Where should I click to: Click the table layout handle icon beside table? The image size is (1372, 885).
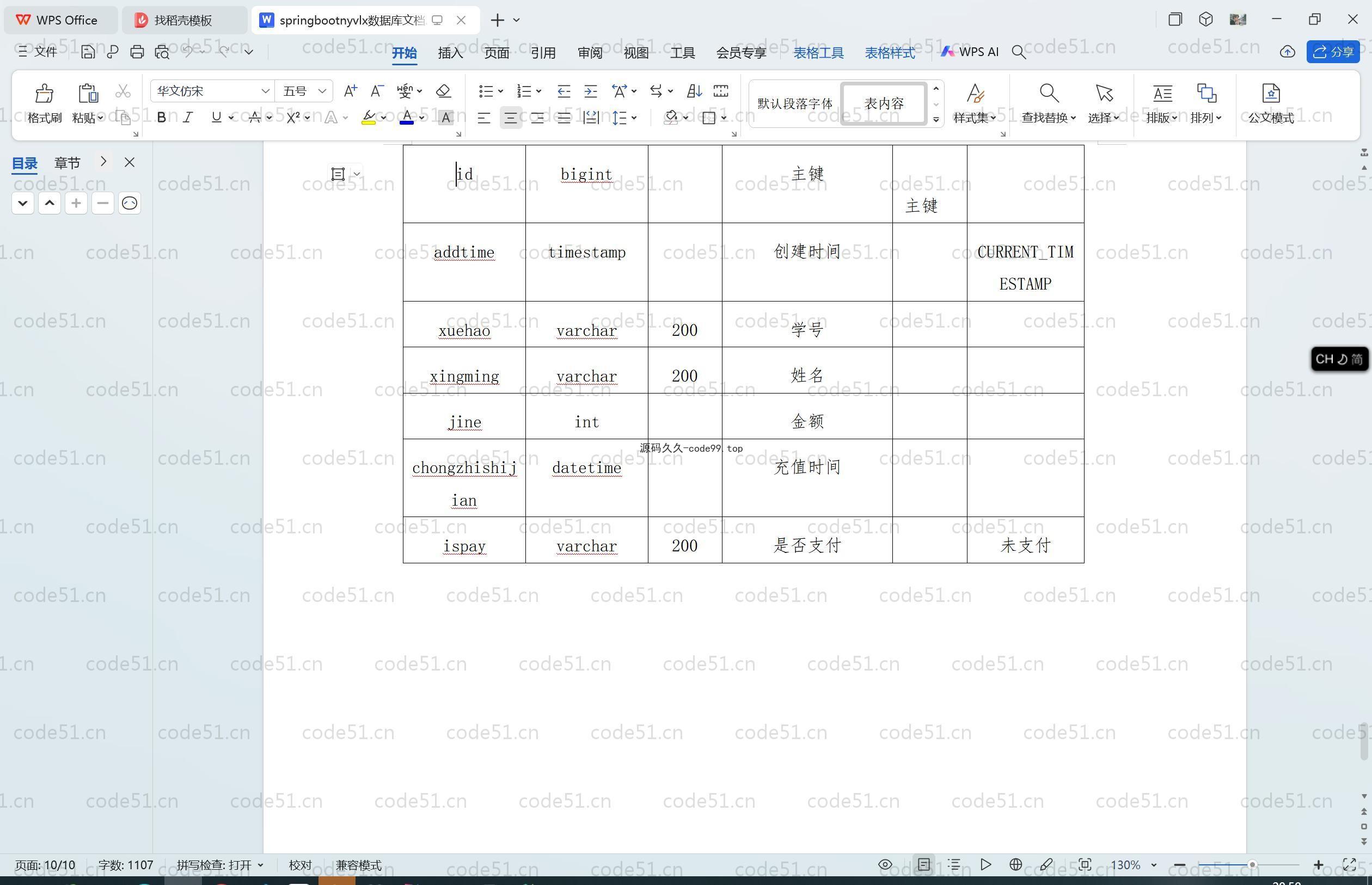point(338,174)
